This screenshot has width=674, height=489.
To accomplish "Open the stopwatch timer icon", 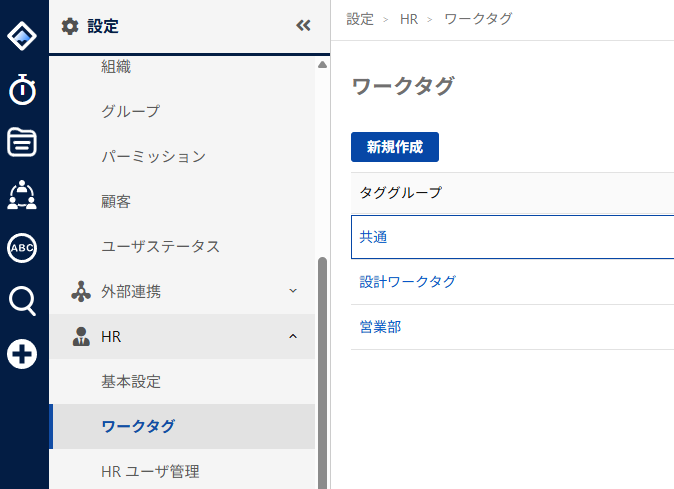I will pos(22,90).
